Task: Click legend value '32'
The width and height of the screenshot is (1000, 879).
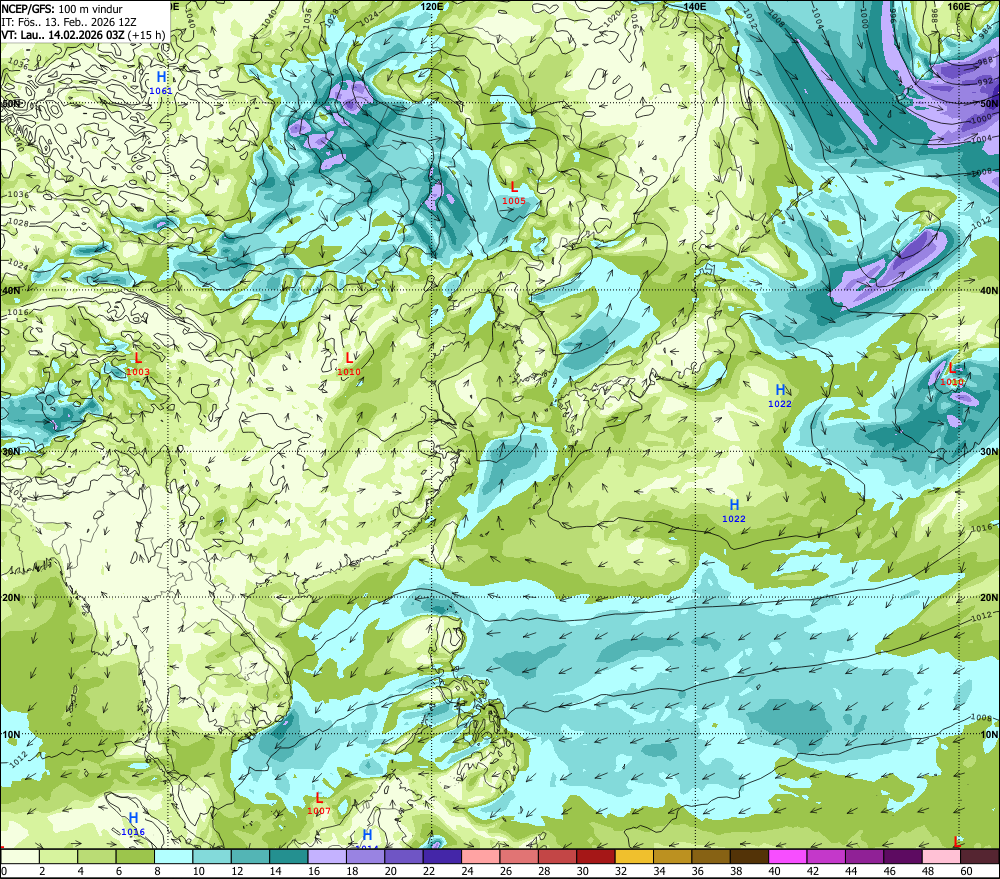Action: click(621, 871)
